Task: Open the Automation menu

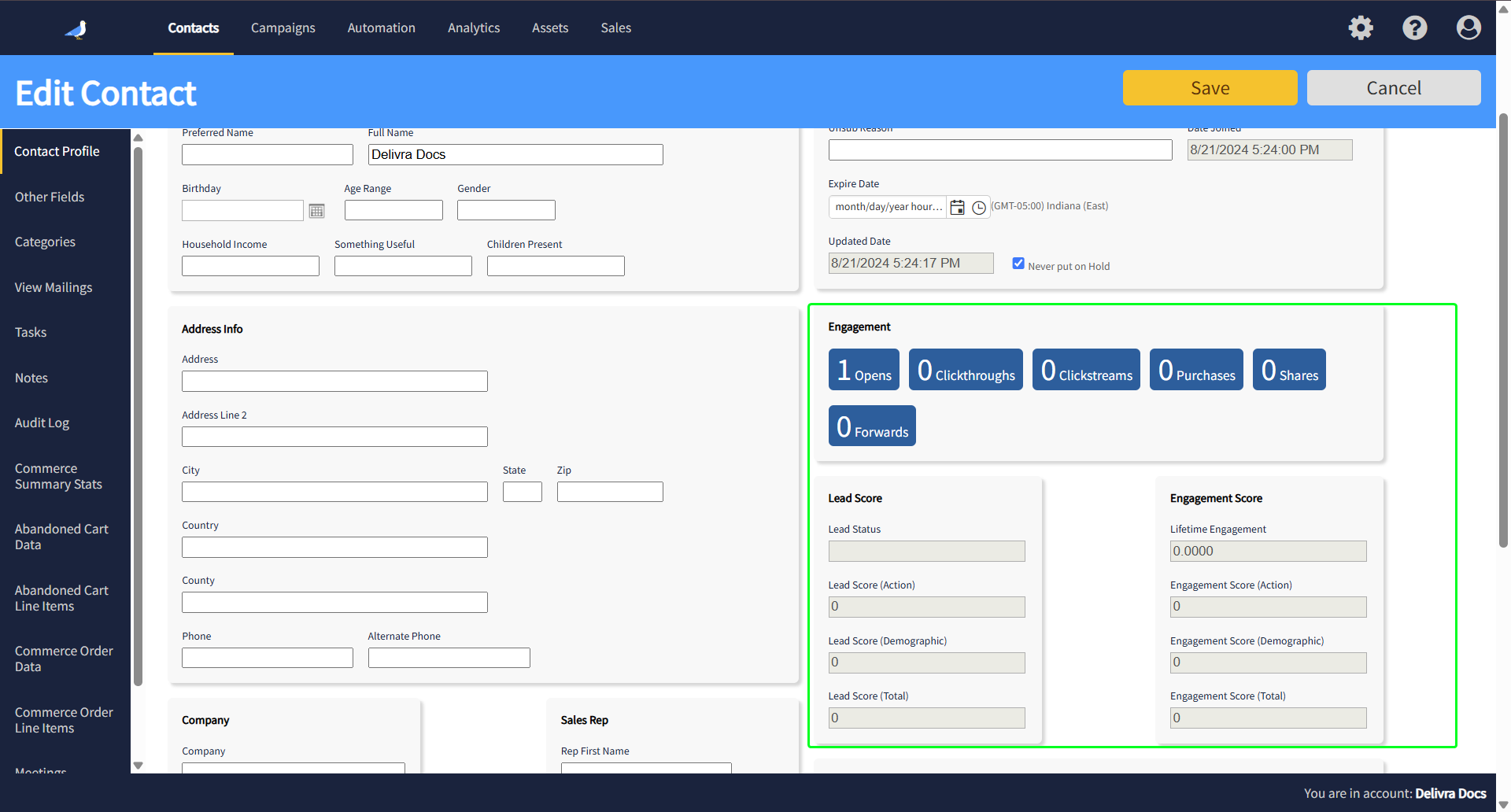Action: pos(382,28)
